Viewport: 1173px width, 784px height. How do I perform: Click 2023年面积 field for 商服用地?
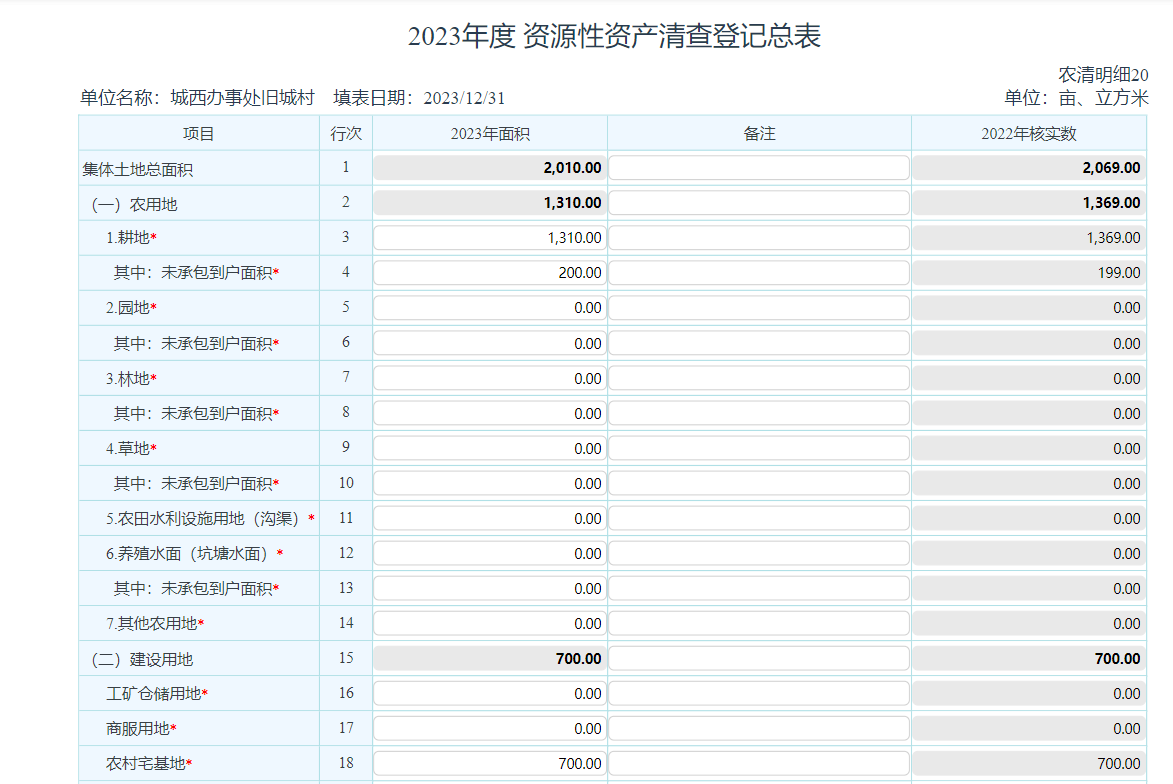pos(490,729)
